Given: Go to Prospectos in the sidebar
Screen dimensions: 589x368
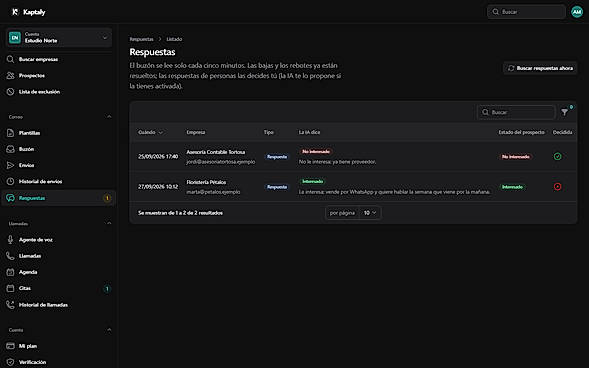Looking at the screenshot, I should pos(32,75).
